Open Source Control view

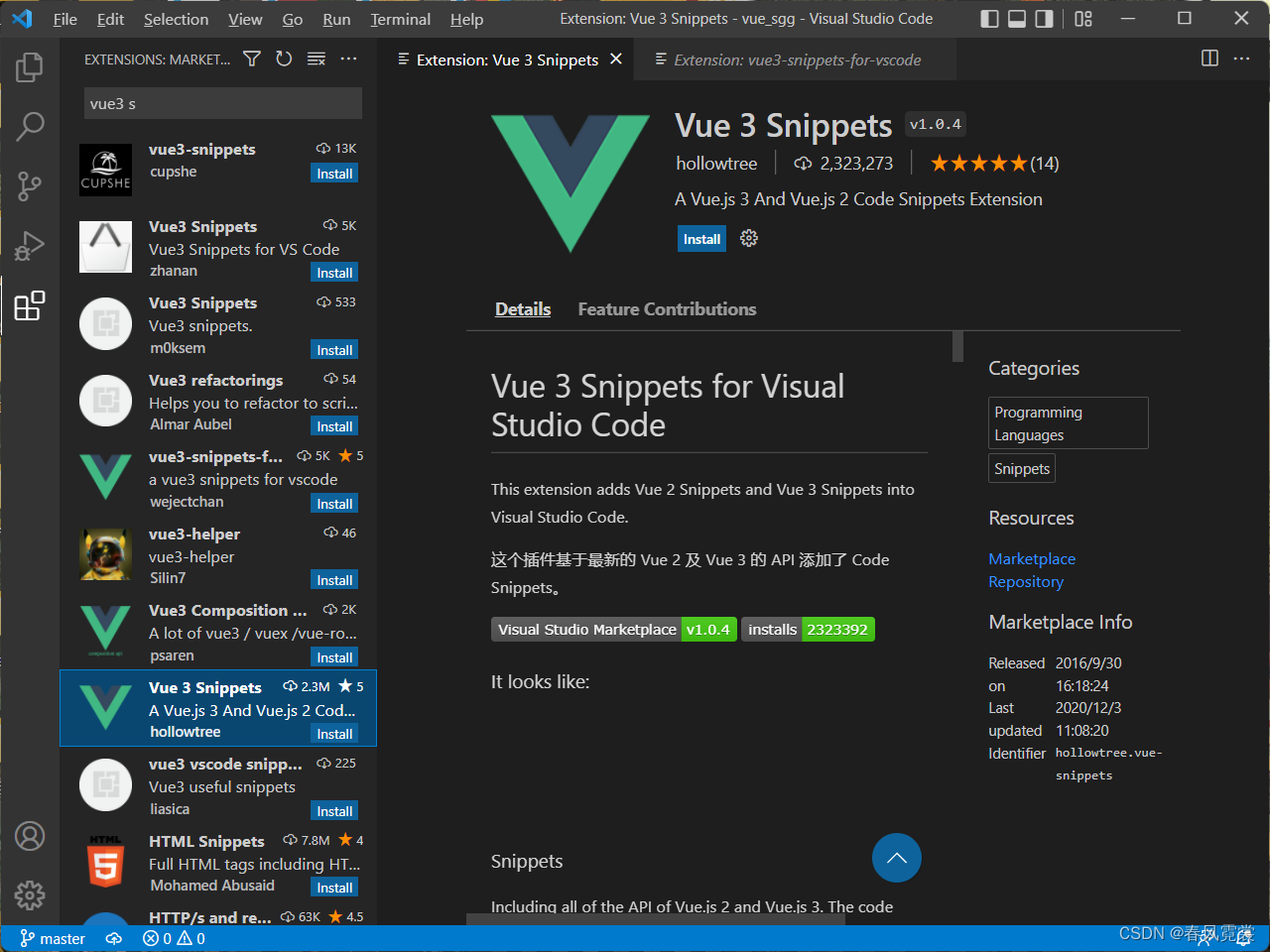(30, 185)
